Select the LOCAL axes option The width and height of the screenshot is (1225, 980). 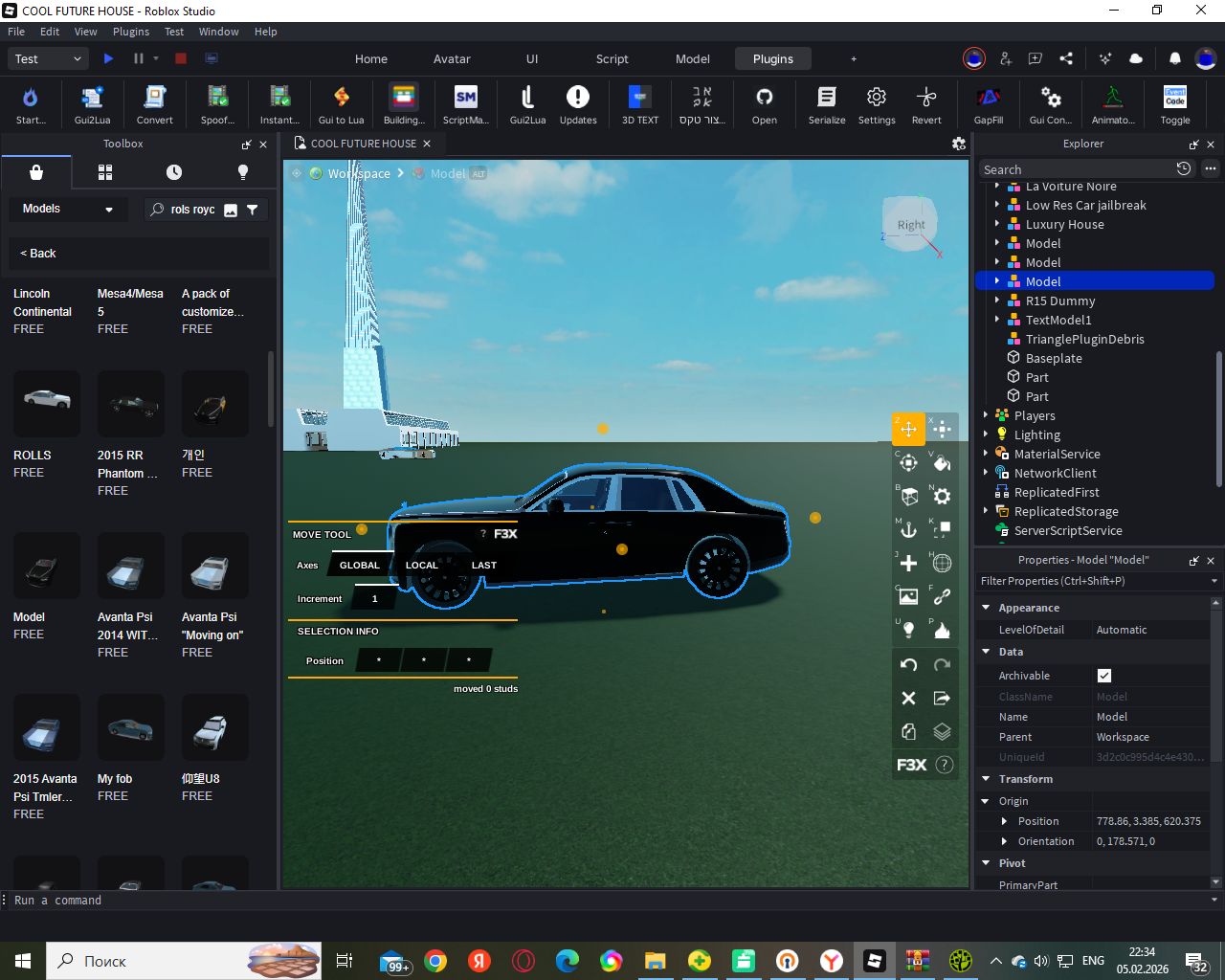coord(421,566)
